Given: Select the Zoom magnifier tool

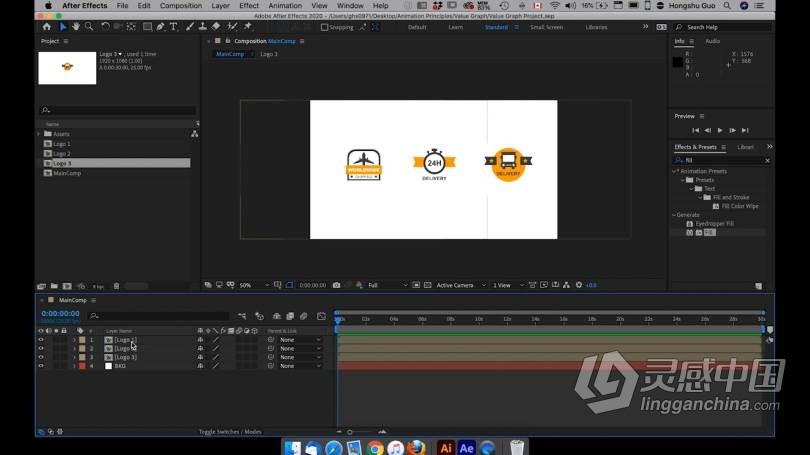Looking at the screenshot, I should 89,27.
